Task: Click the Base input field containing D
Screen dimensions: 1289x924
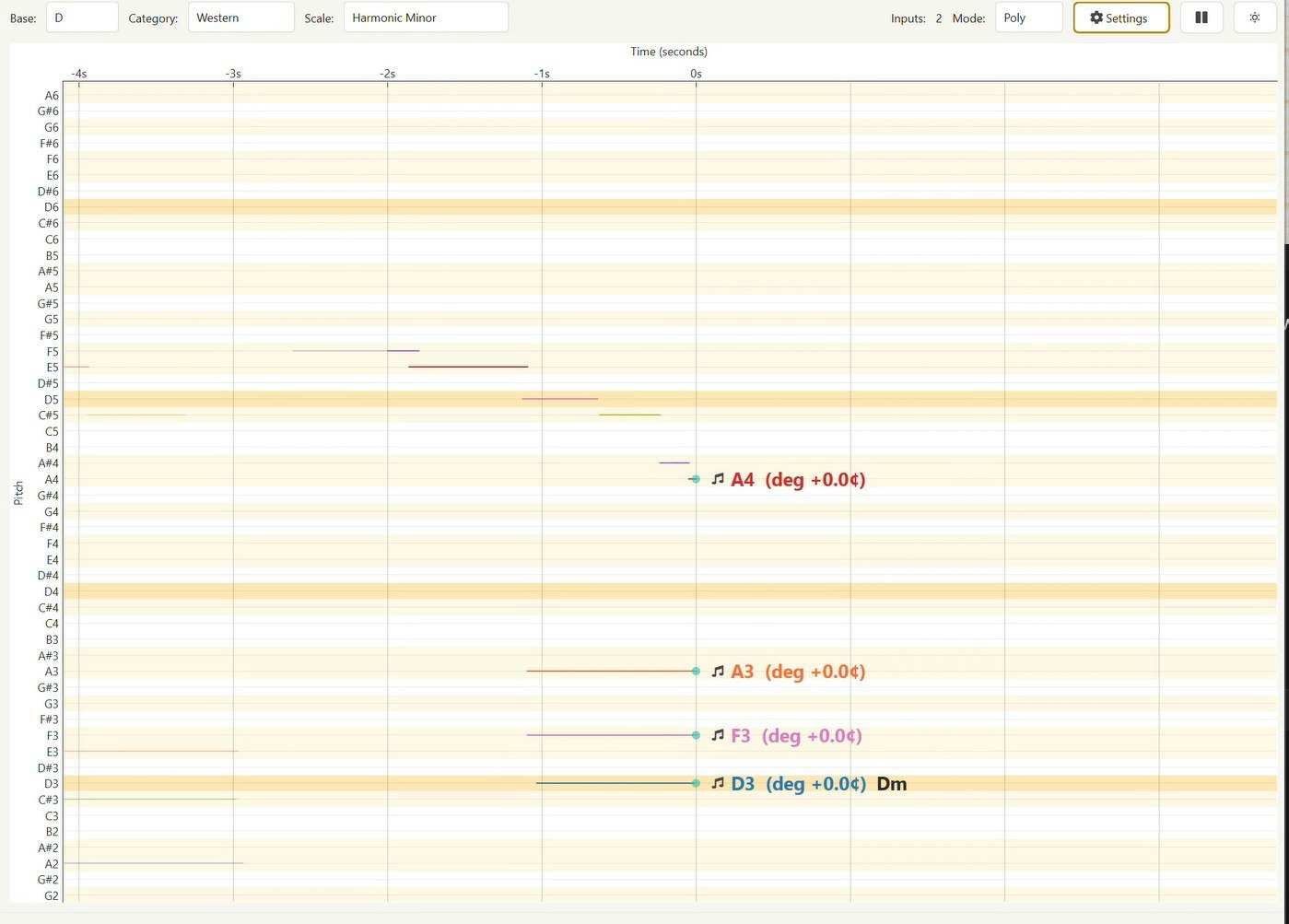Action: coord(81,17)
